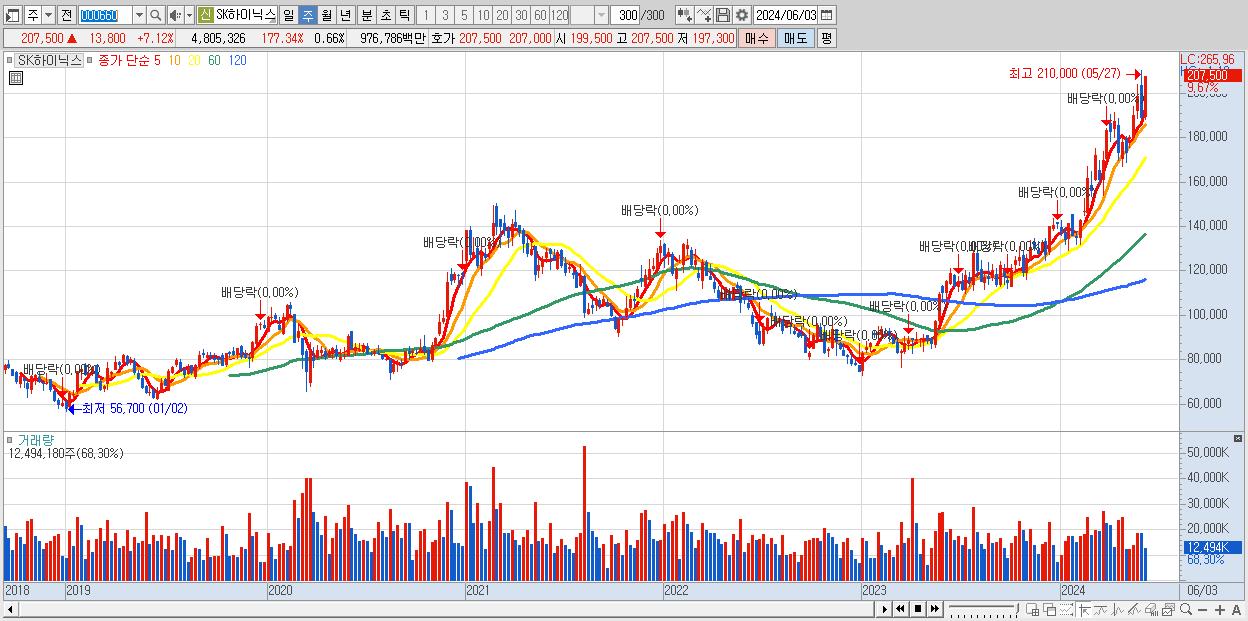Click the A text tool icon
The width and height of the screenshot is (1248, 621).
[1236, 610]
